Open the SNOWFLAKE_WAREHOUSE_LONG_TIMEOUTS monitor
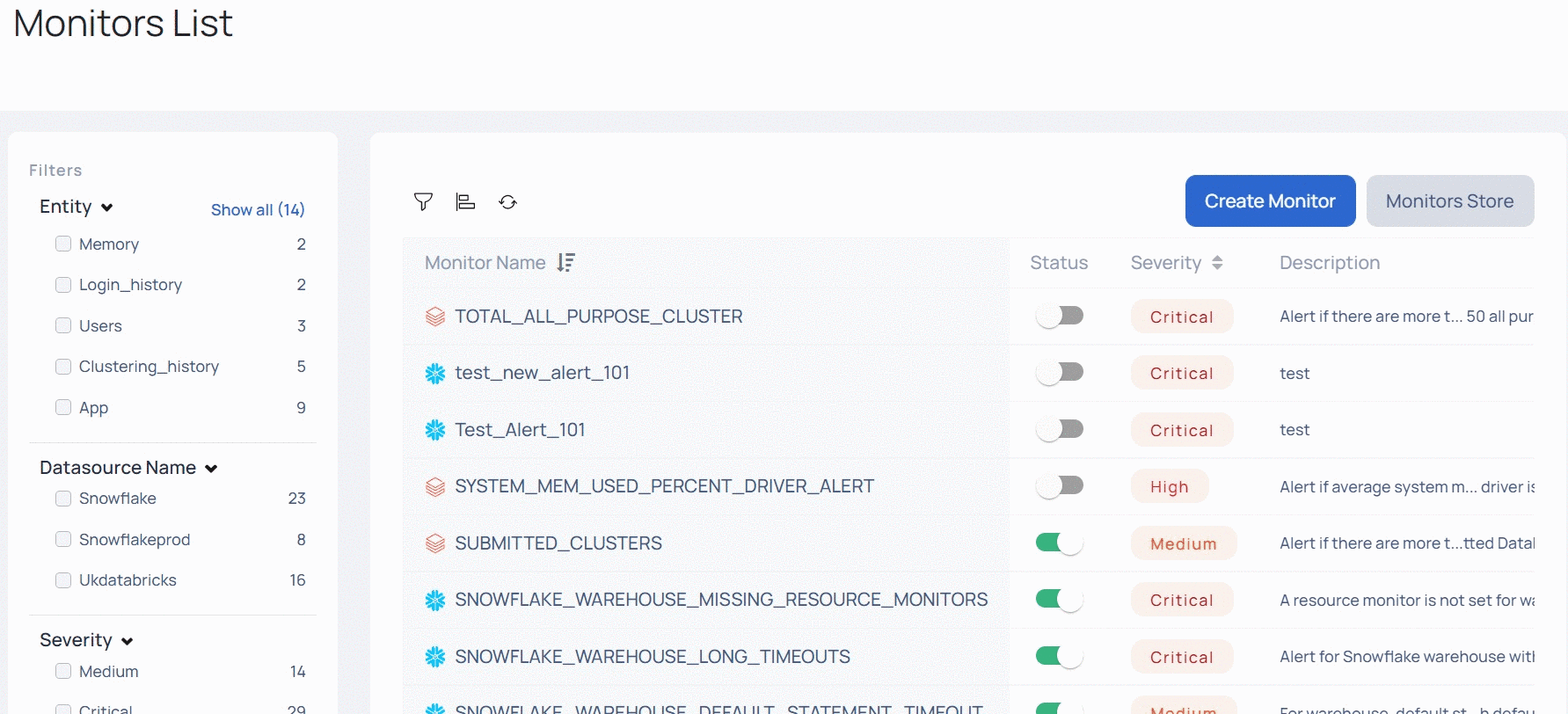 [x=653, y=657]
